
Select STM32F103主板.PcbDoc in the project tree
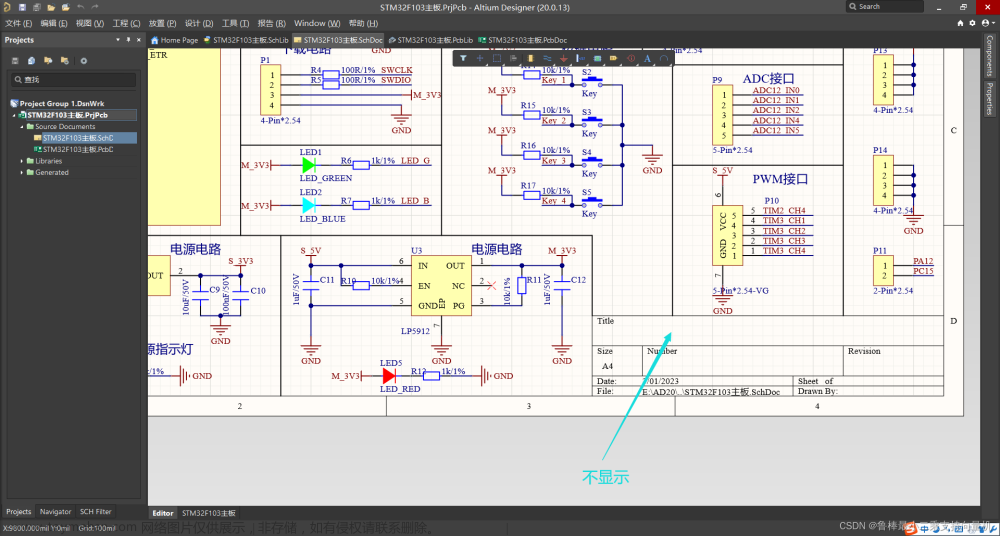click(x=77, y=149)
